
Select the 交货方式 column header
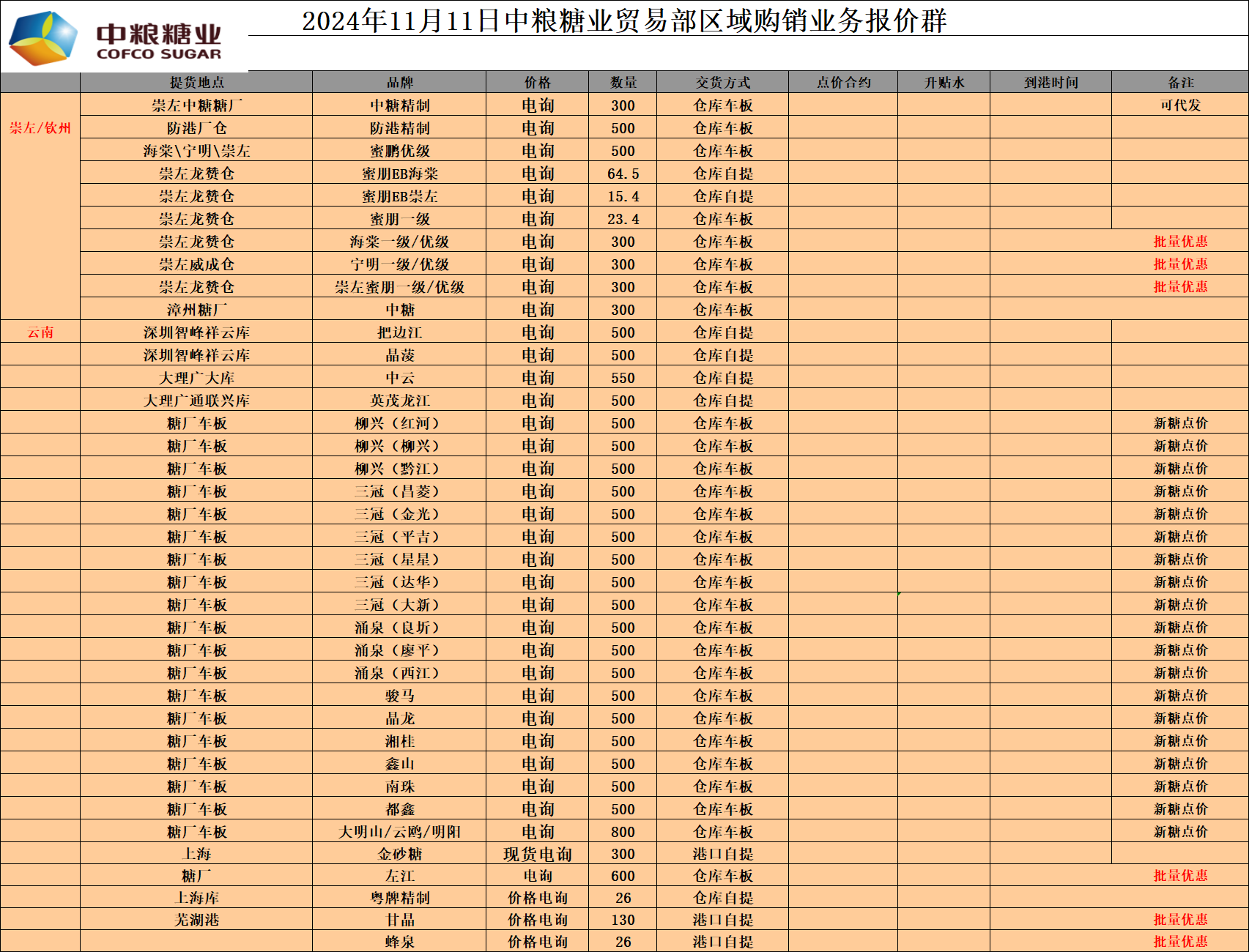click(722, 82)
